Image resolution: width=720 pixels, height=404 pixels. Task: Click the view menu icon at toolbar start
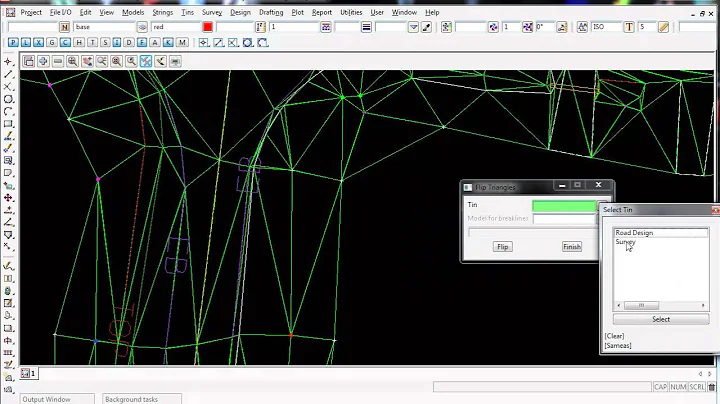28,61
